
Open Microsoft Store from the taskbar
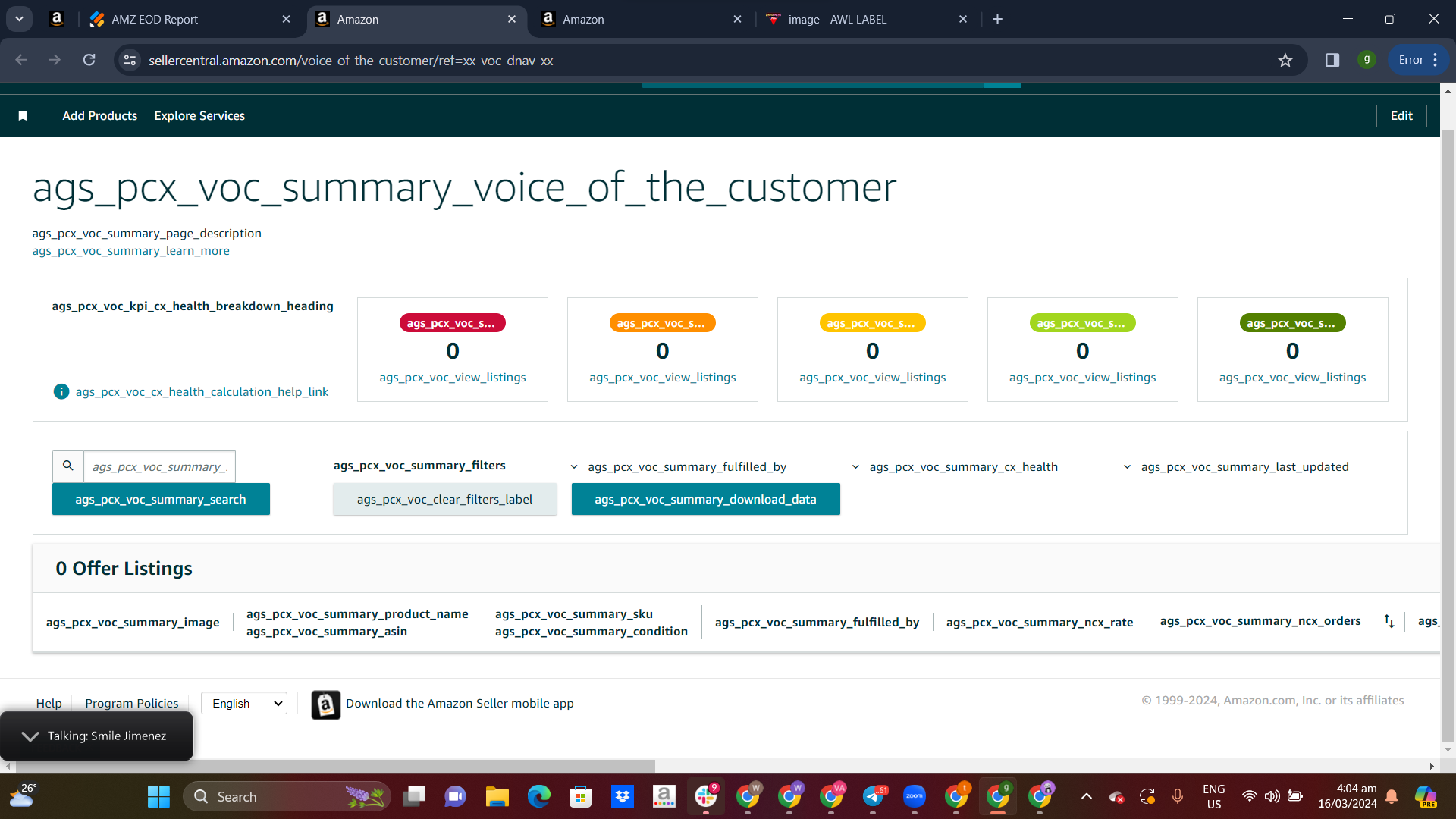[581, 796]
